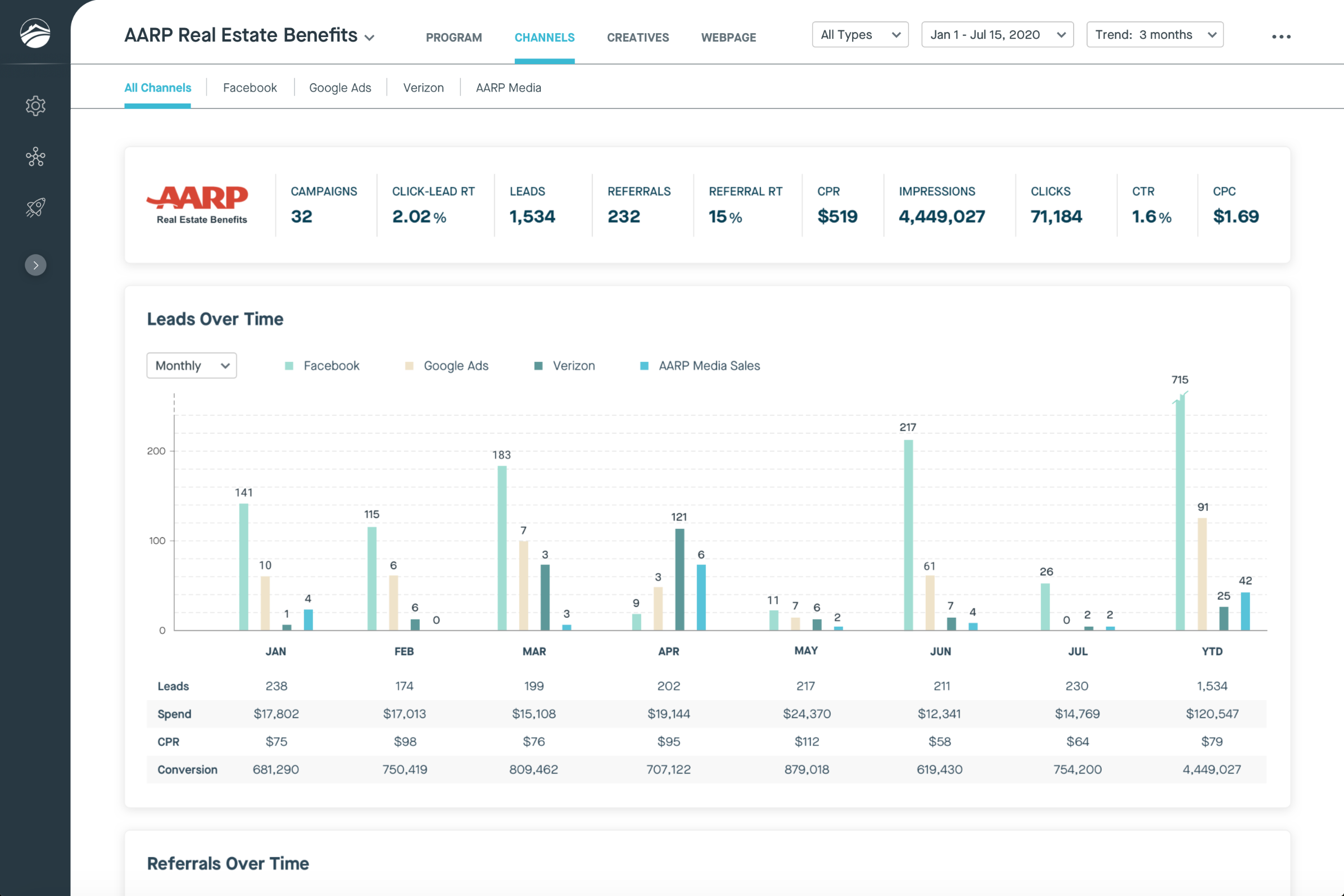
Task: Open the date range dropdown
Action: click(997, 35)
